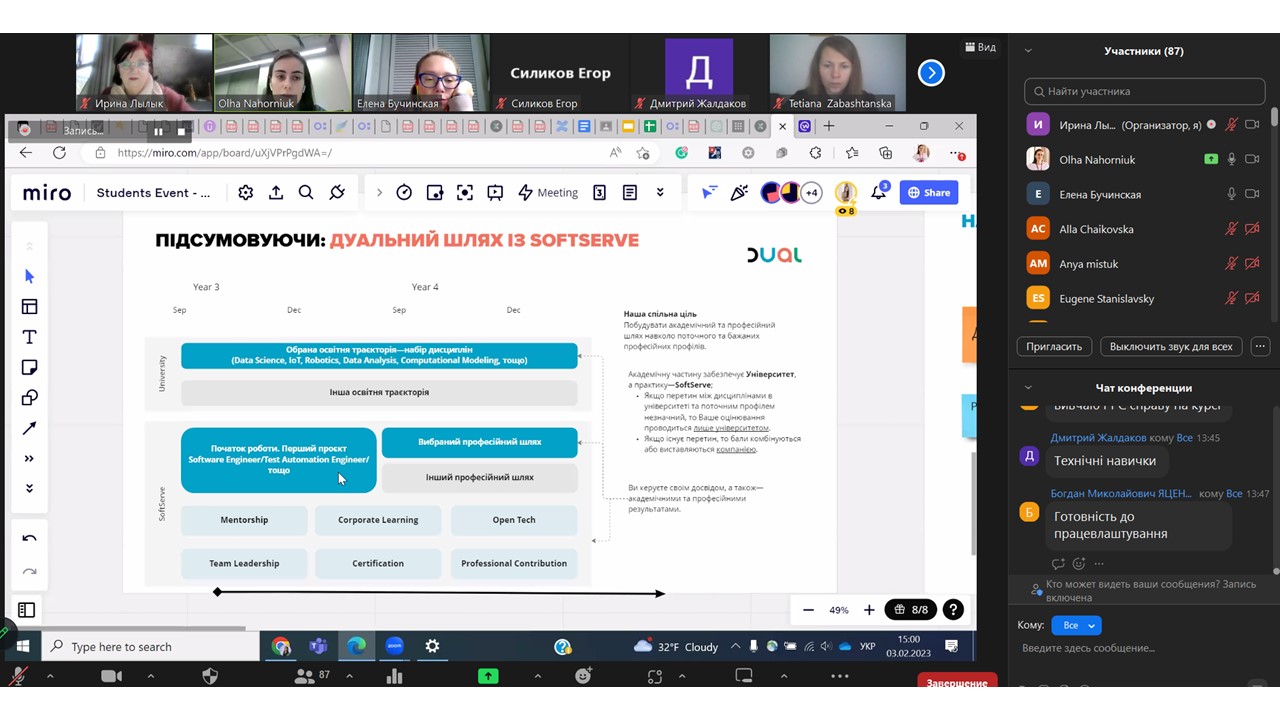1280x720 pixels.
Task: Toggle the Zoom microphone mute button
Action: click(18, 677)
